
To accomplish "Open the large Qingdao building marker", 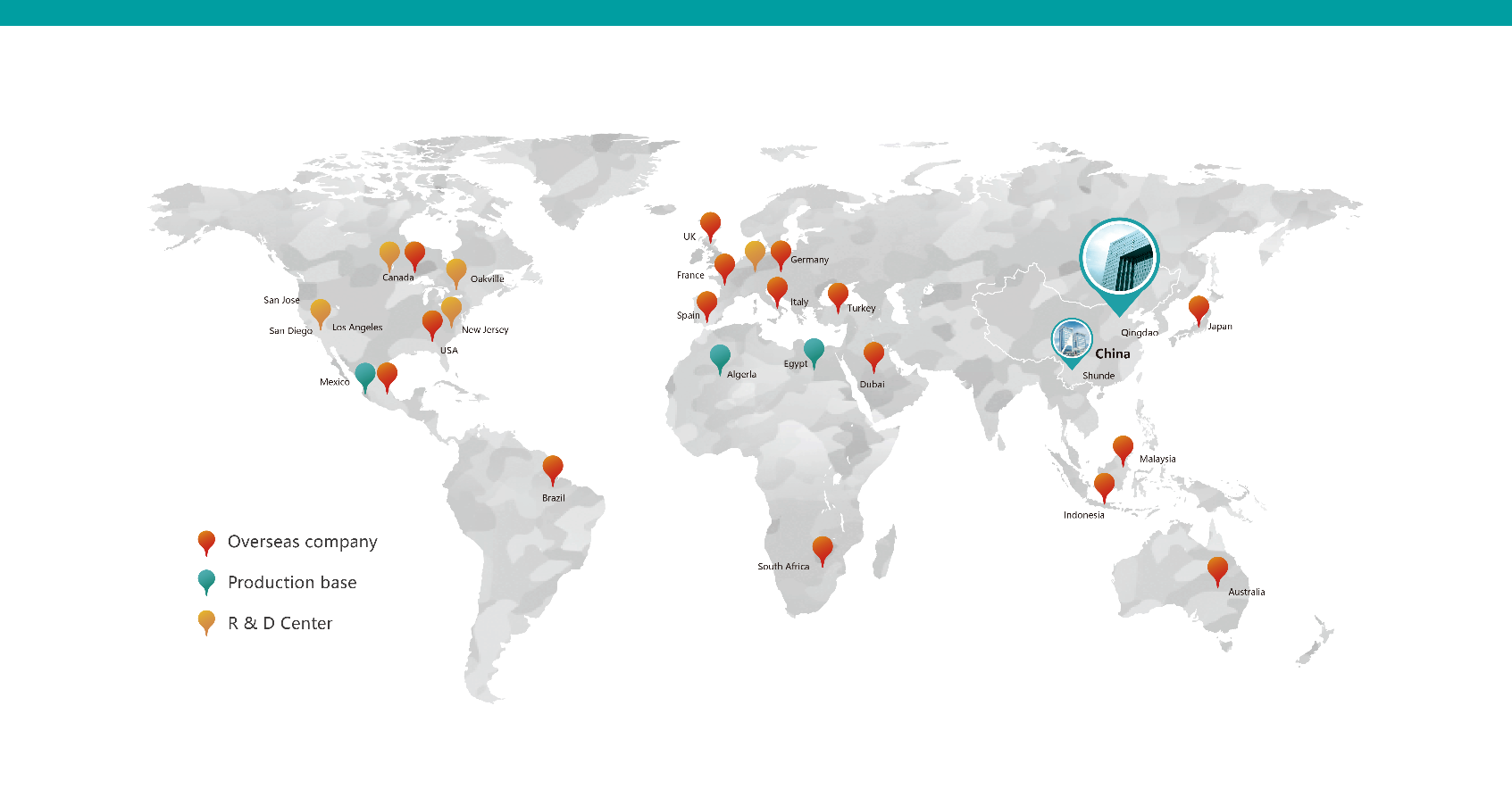I will 1119,260.
